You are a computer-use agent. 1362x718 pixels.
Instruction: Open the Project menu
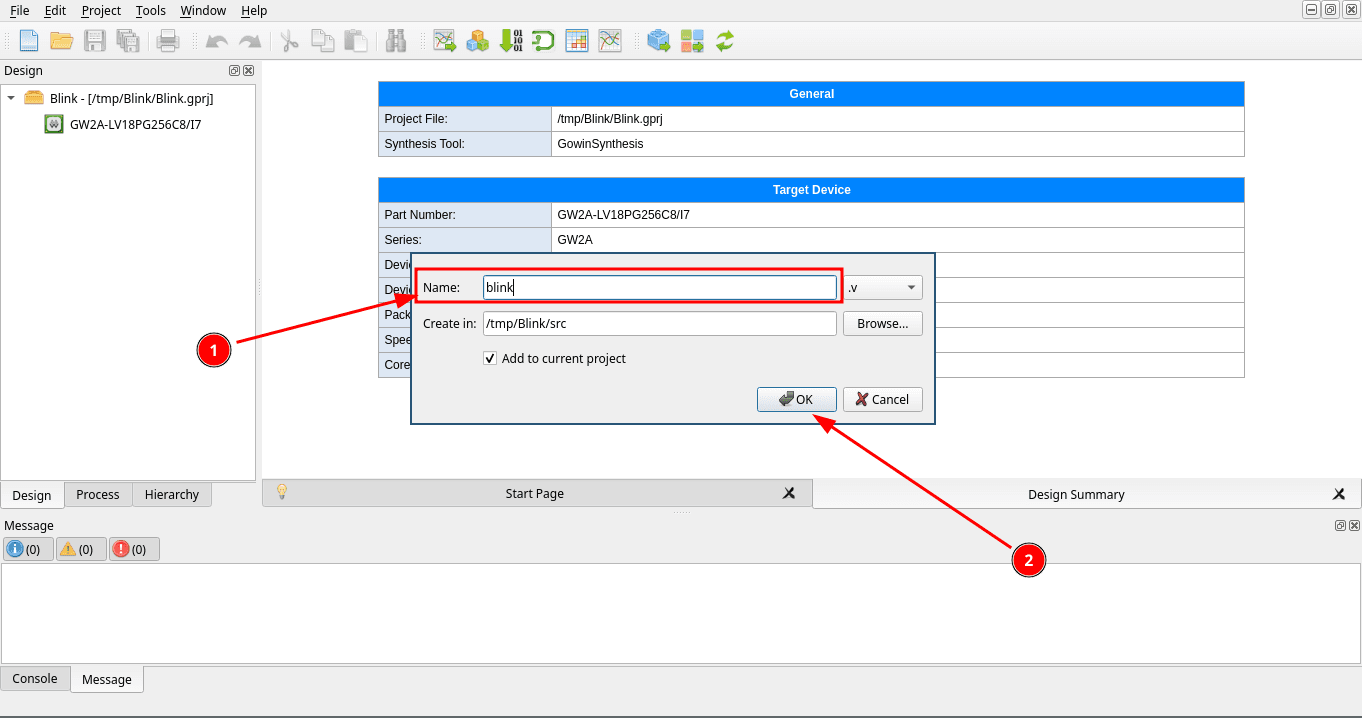coord(101,10)
